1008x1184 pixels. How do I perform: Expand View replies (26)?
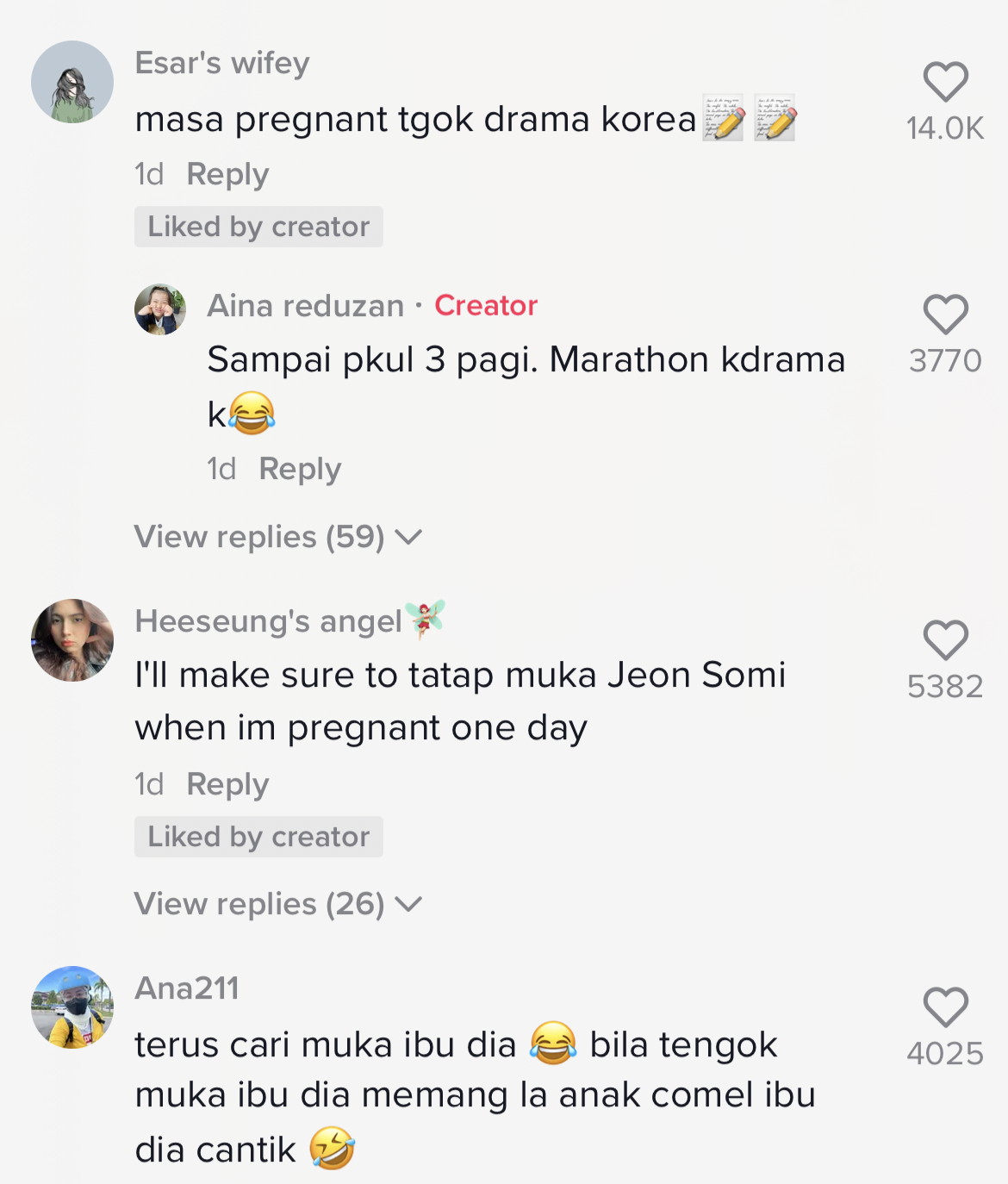click(277, 904)
